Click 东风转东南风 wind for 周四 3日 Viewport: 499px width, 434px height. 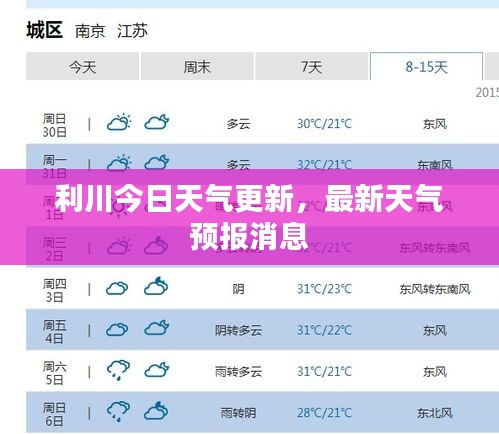click(x=435, y=289)
